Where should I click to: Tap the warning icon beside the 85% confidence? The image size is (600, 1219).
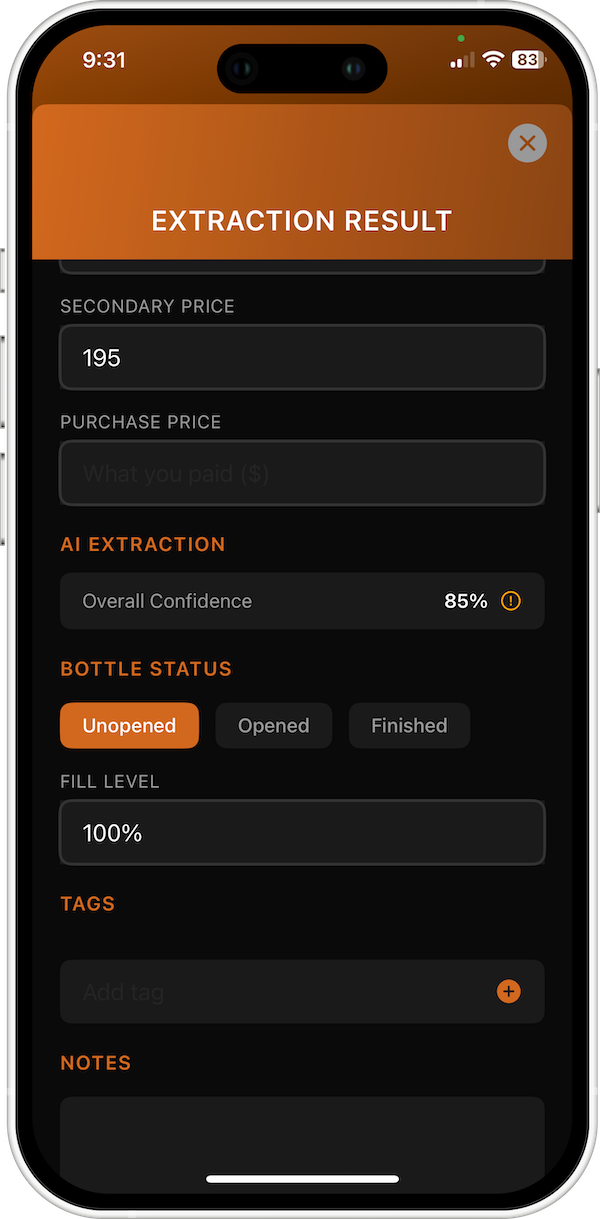[510, 601]
